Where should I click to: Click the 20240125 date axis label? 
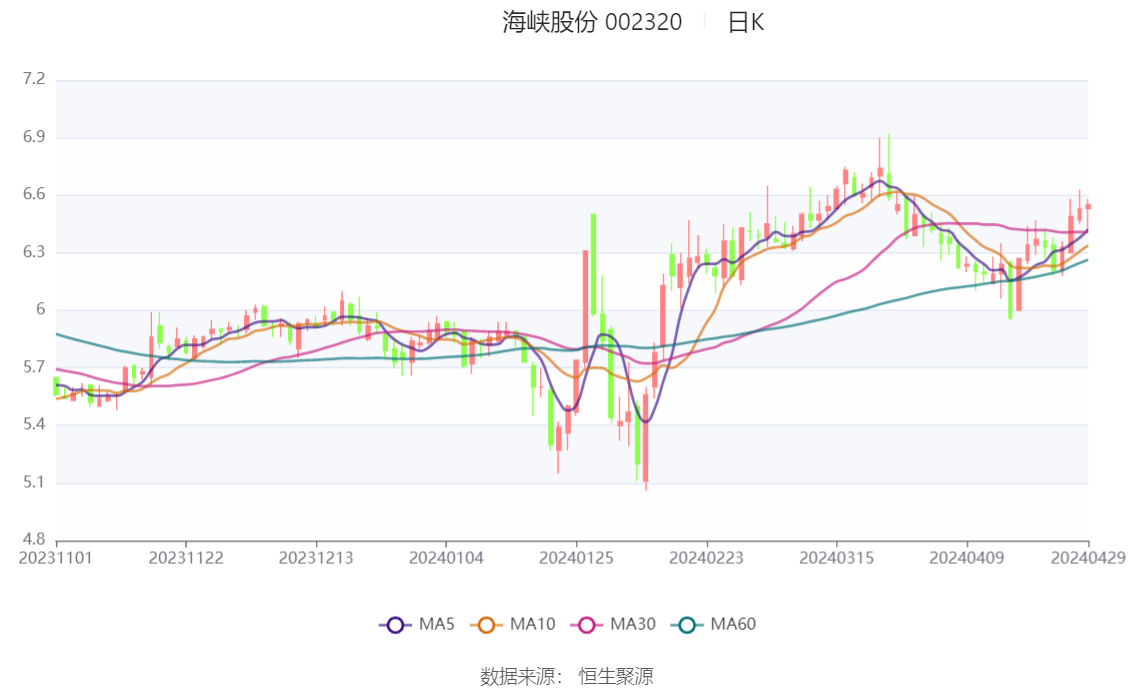point(576,558)
